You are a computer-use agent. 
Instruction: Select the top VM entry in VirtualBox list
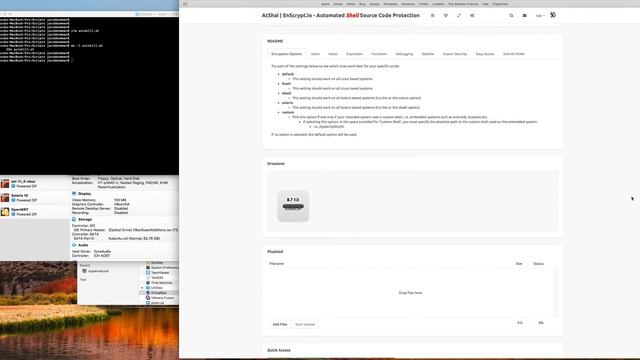(36, 183)
